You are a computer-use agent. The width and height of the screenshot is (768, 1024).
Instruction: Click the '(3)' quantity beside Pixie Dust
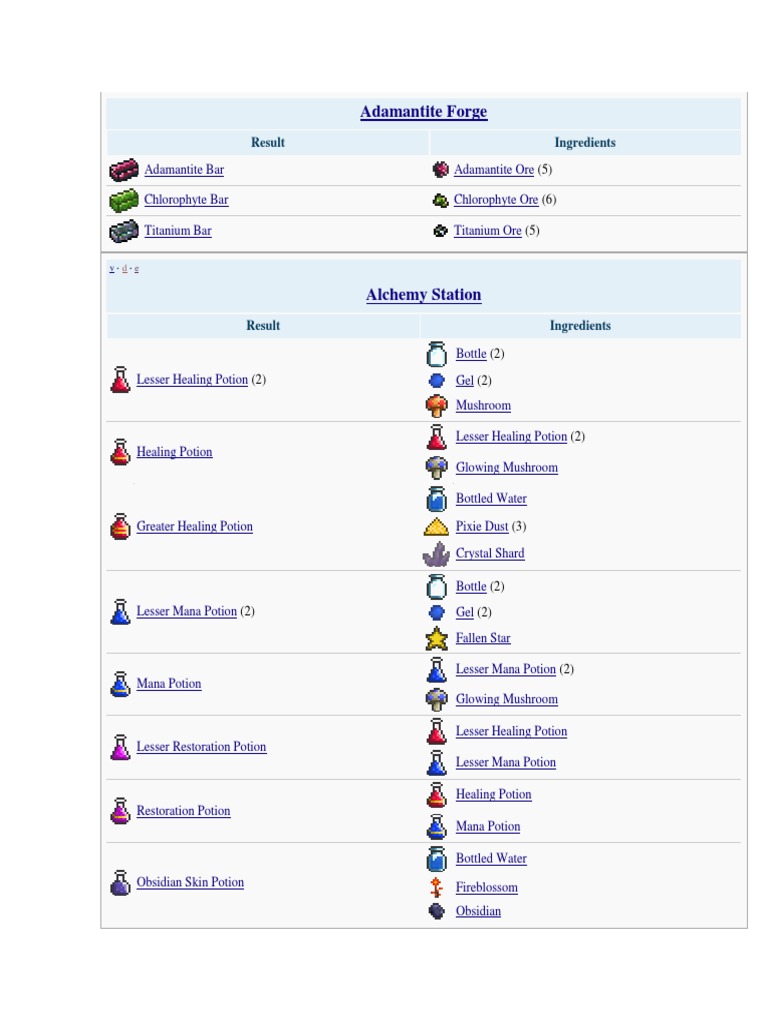(519, 526)
